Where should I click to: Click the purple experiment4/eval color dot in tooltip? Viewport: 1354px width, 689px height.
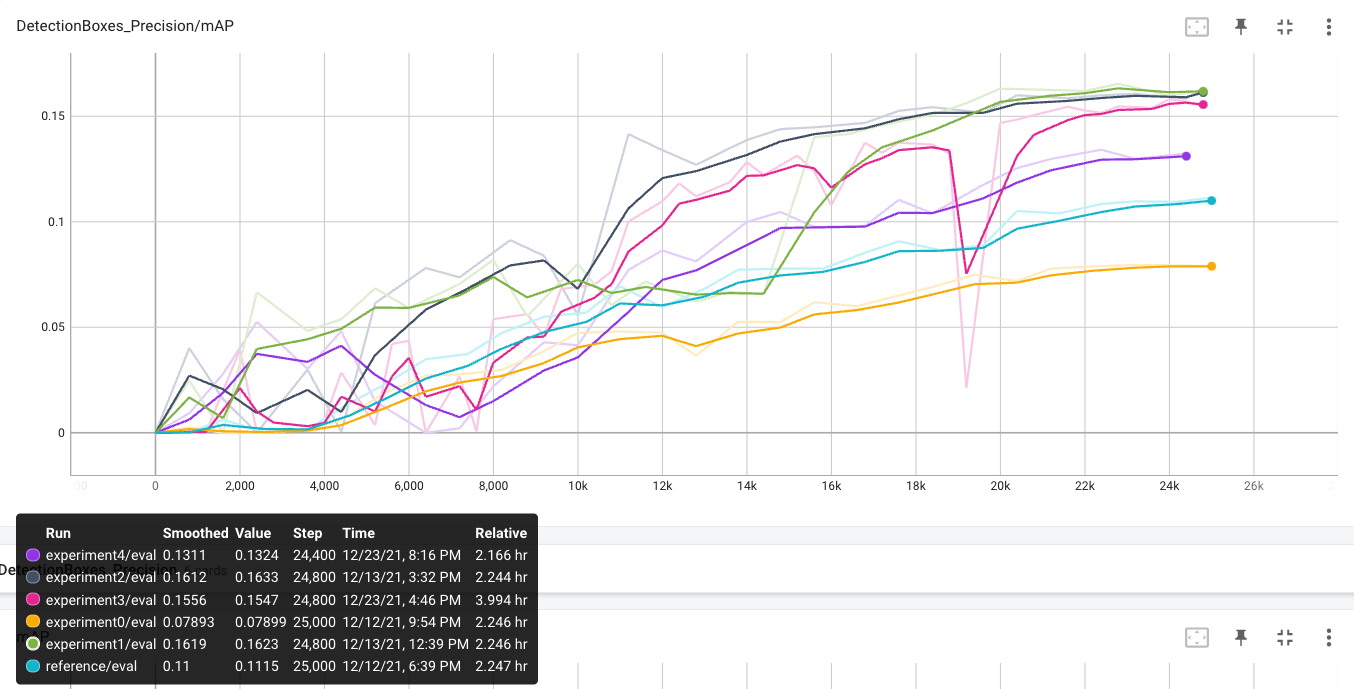33,555
